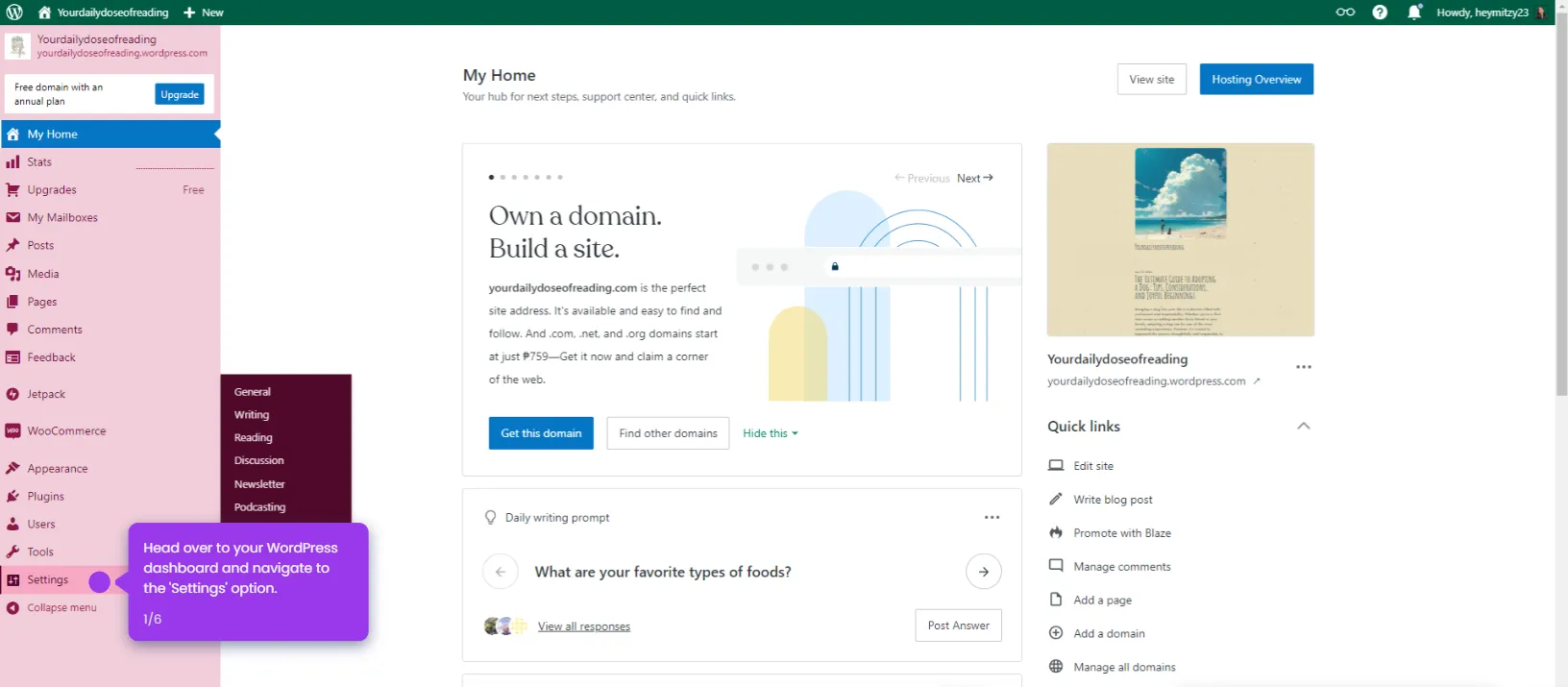Click the Tools wrench icon
The width and height of the screenshot is (1568, 687).
click(x=12, y=552)
